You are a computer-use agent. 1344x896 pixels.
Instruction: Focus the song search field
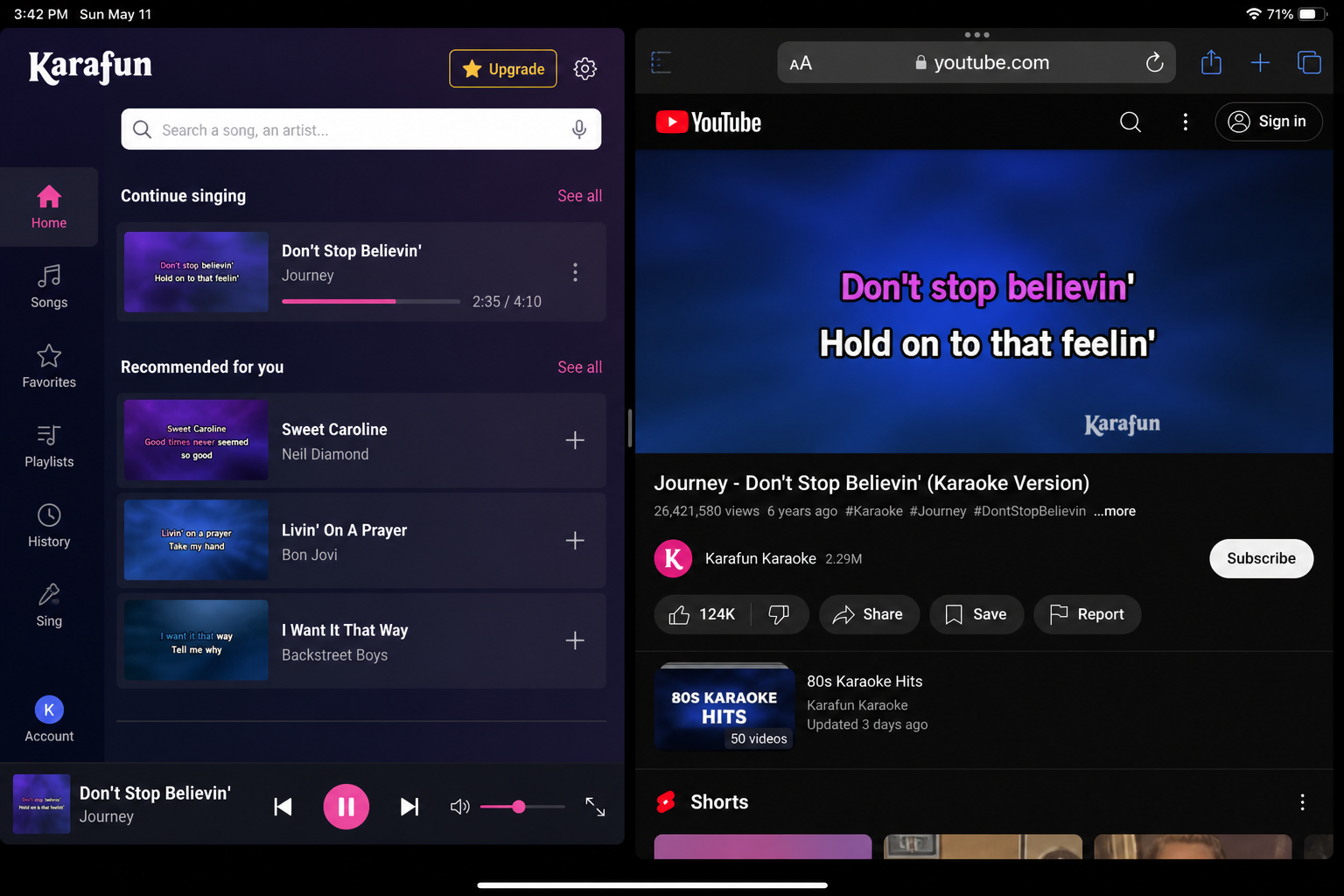pos(360,129)
